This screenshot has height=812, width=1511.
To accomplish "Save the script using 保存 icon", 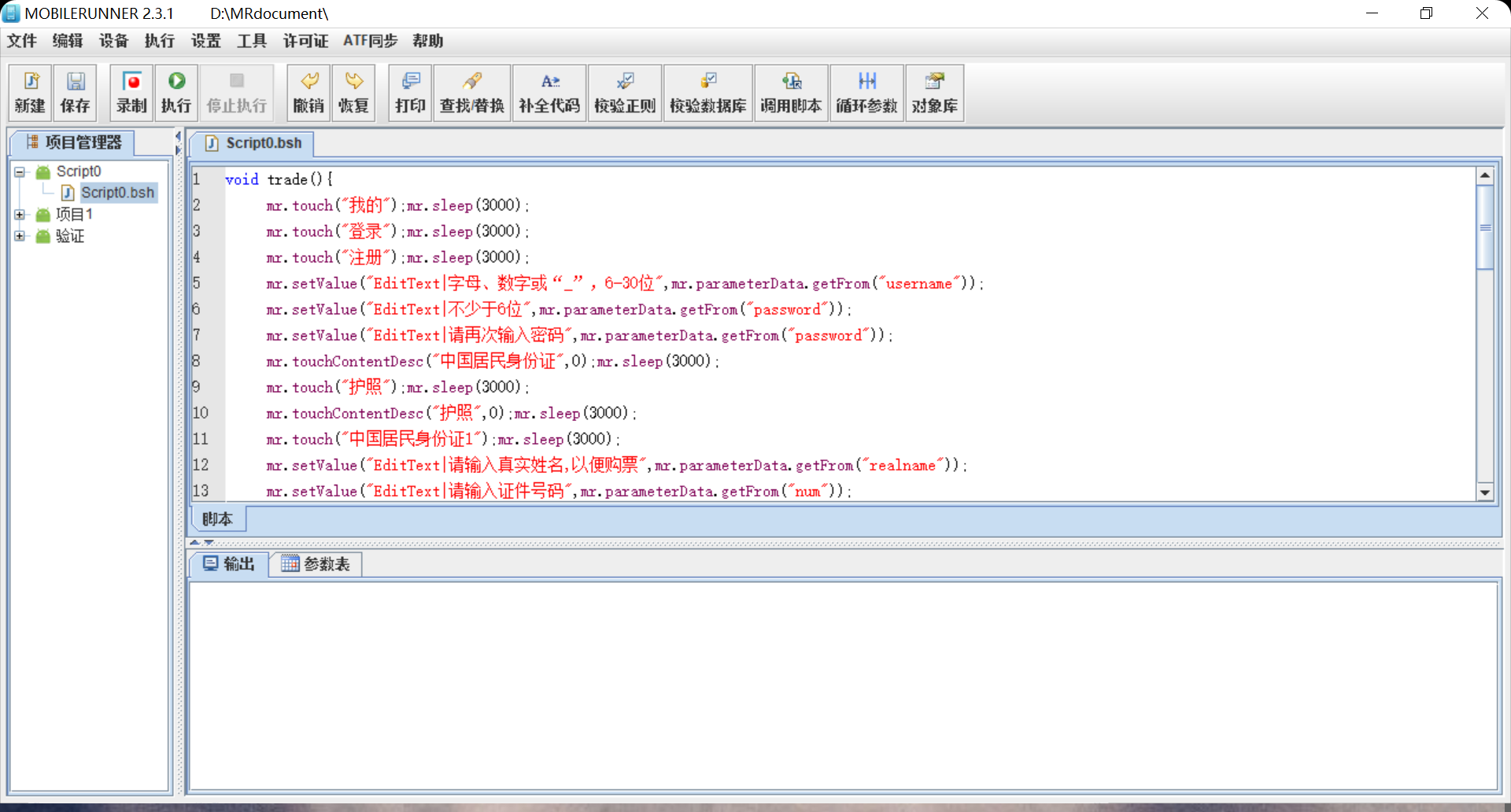I will [x=76, y=93].
